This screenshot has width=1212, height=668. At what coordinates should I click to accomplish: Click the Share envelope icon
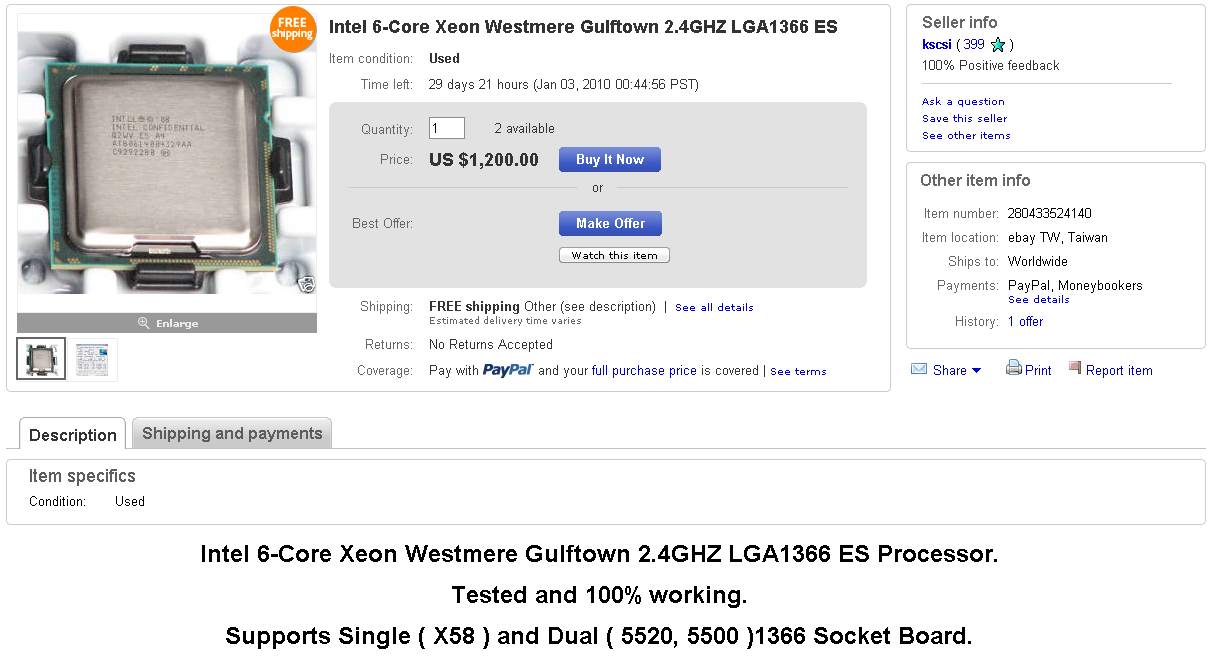[919, 370]
